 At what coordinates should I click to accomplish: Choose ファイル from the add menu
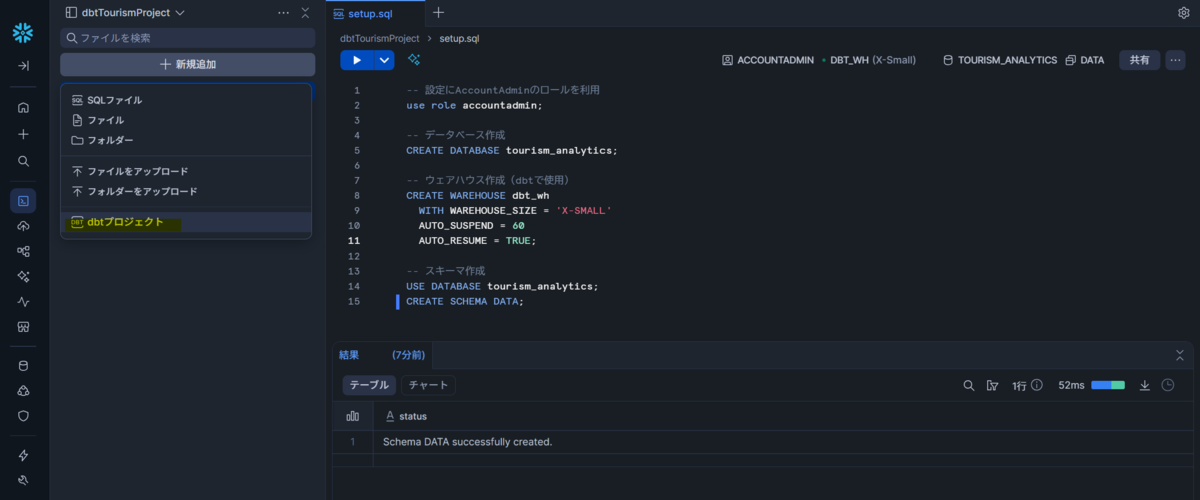(x=186, y=120)
